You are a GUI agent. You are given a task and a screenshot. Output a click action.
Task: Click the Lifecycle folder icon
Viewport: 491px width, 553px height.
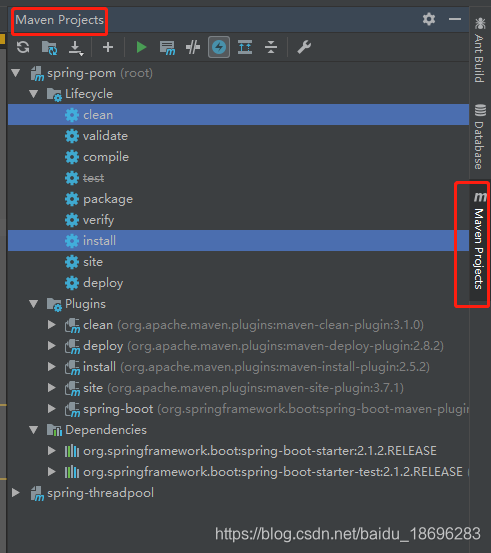(54, 95)
